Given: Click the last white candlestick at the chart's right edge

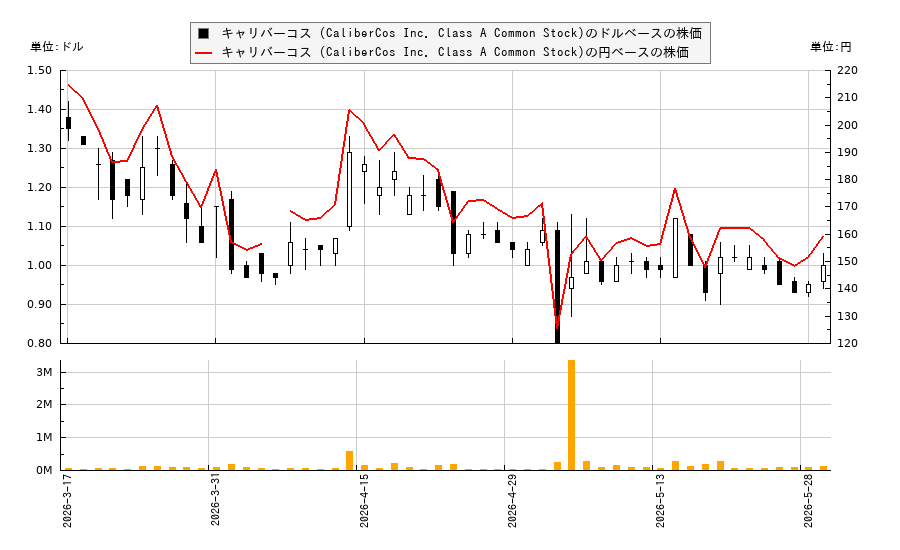Looking at the screenshot, I should click(823, 273).
